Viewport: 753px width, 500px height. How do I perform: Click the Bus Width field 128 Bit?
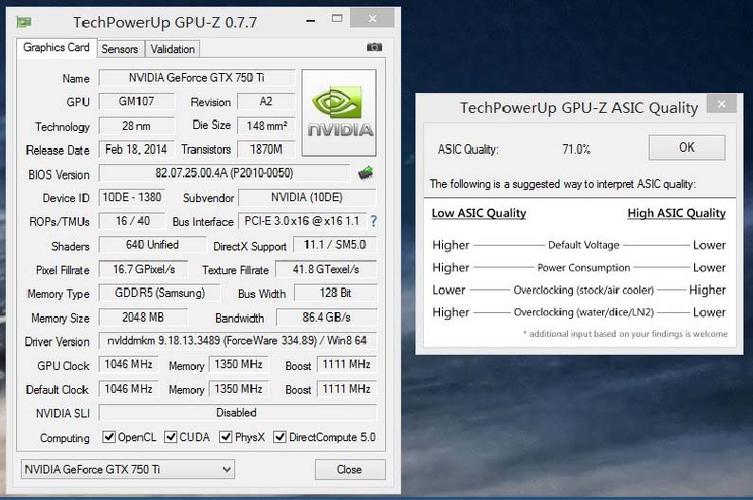point(335,293)
